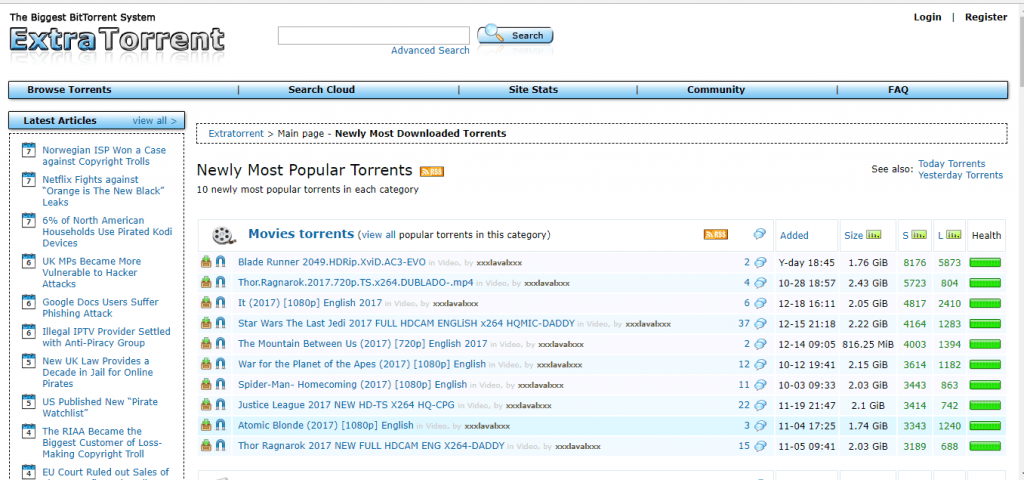Read Illegal IPTV Provider Settled article
Screen dimensions: 1024x480
[106, 337]
